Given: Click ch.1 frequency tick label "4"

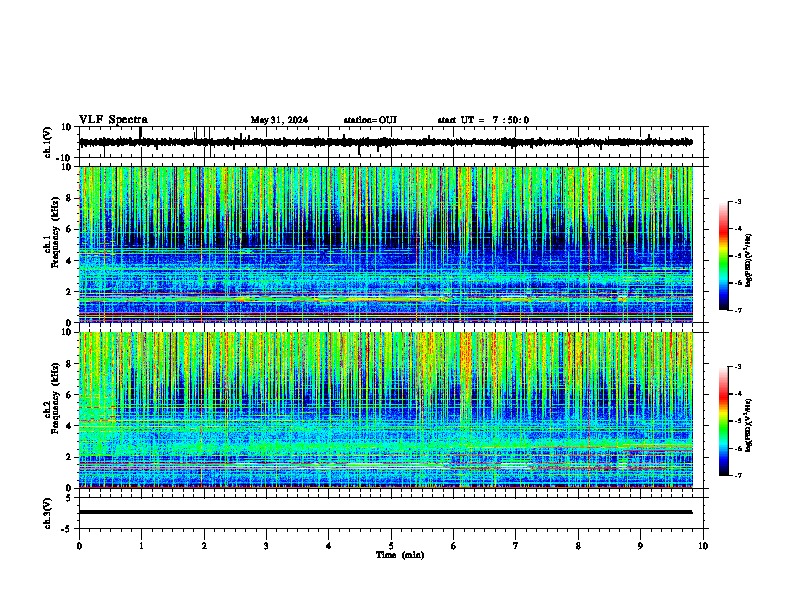Looking at the screenshot, I should click(69, 261).
